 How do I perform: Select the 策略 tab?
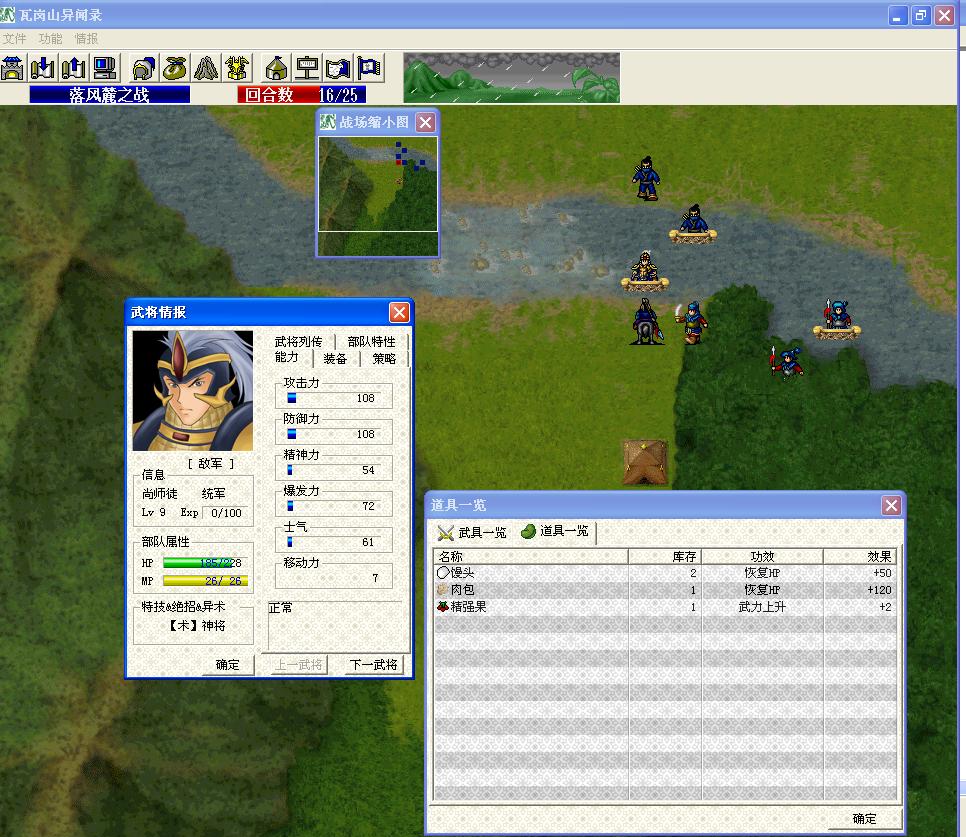click(384, 358)
